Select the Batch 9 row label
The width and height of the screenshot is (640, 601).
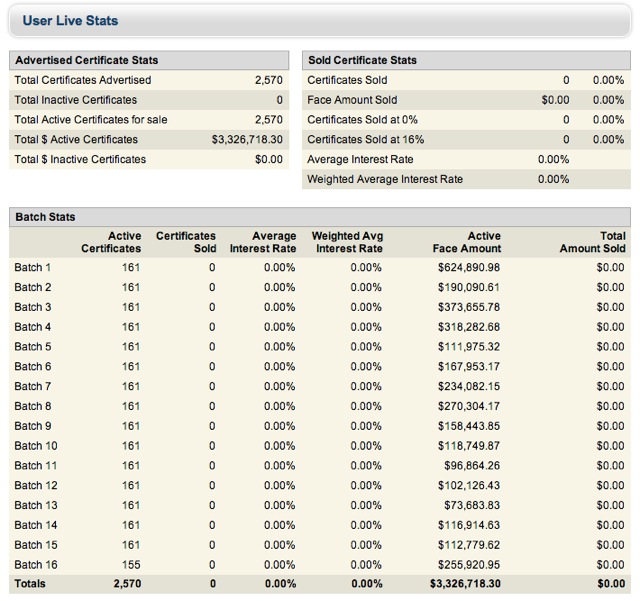click(33, 426)
